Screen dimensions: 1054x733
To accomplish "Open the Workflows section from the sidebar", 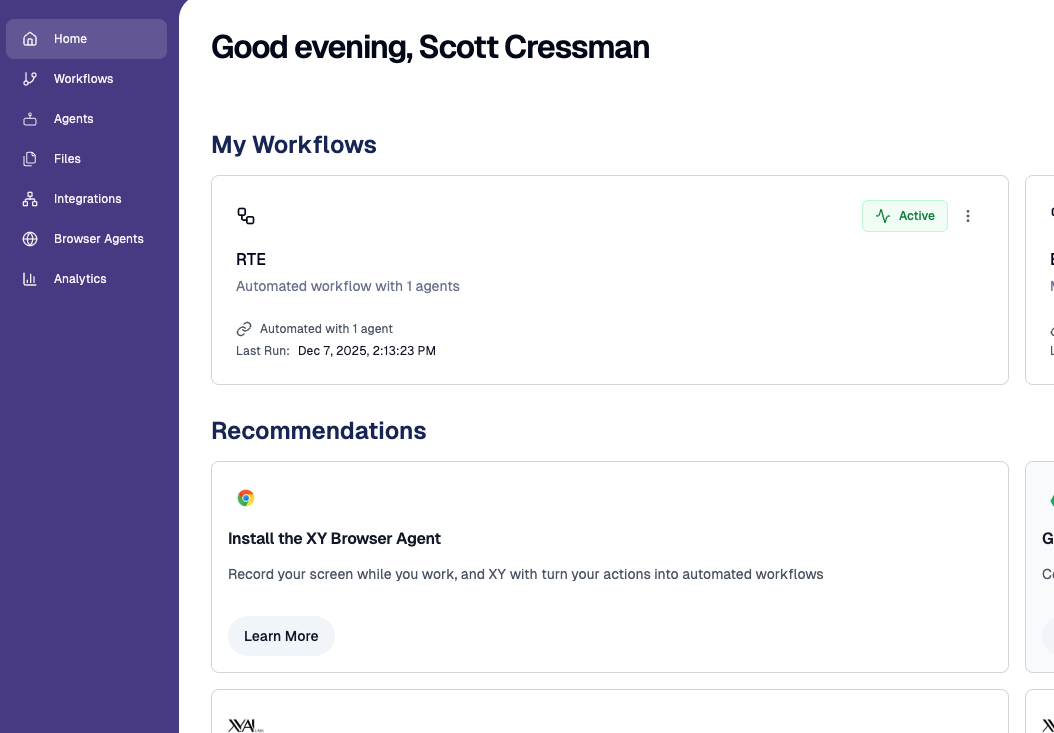I will click(x=83, y=79).
